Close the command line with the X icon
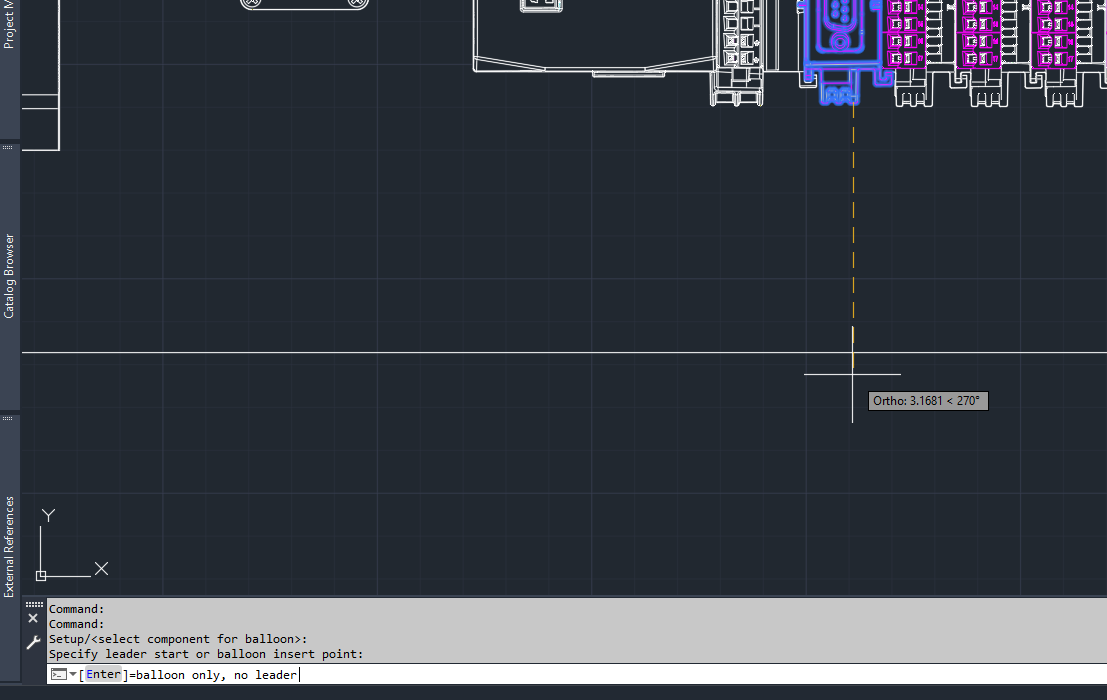Screen dimensions: 1107x700 (x=32, y=618)
